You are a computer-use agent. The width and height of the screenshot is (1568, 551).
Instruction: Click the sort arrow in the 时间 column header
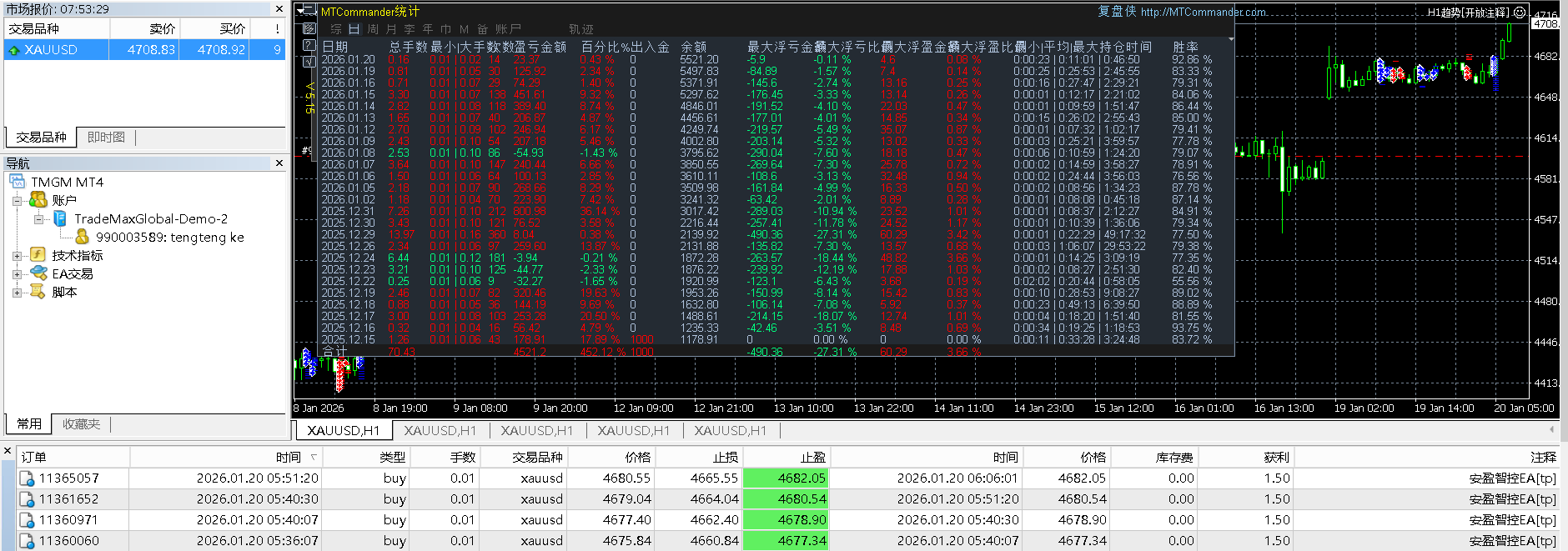point(314,457)
